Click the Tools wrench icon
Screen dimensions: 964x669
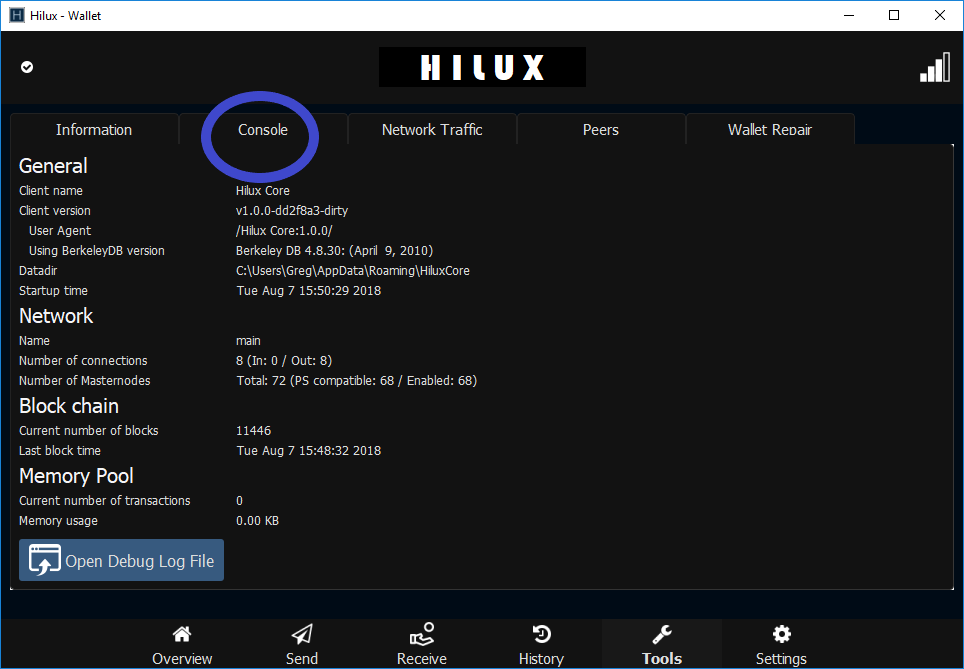click(662, 633)
